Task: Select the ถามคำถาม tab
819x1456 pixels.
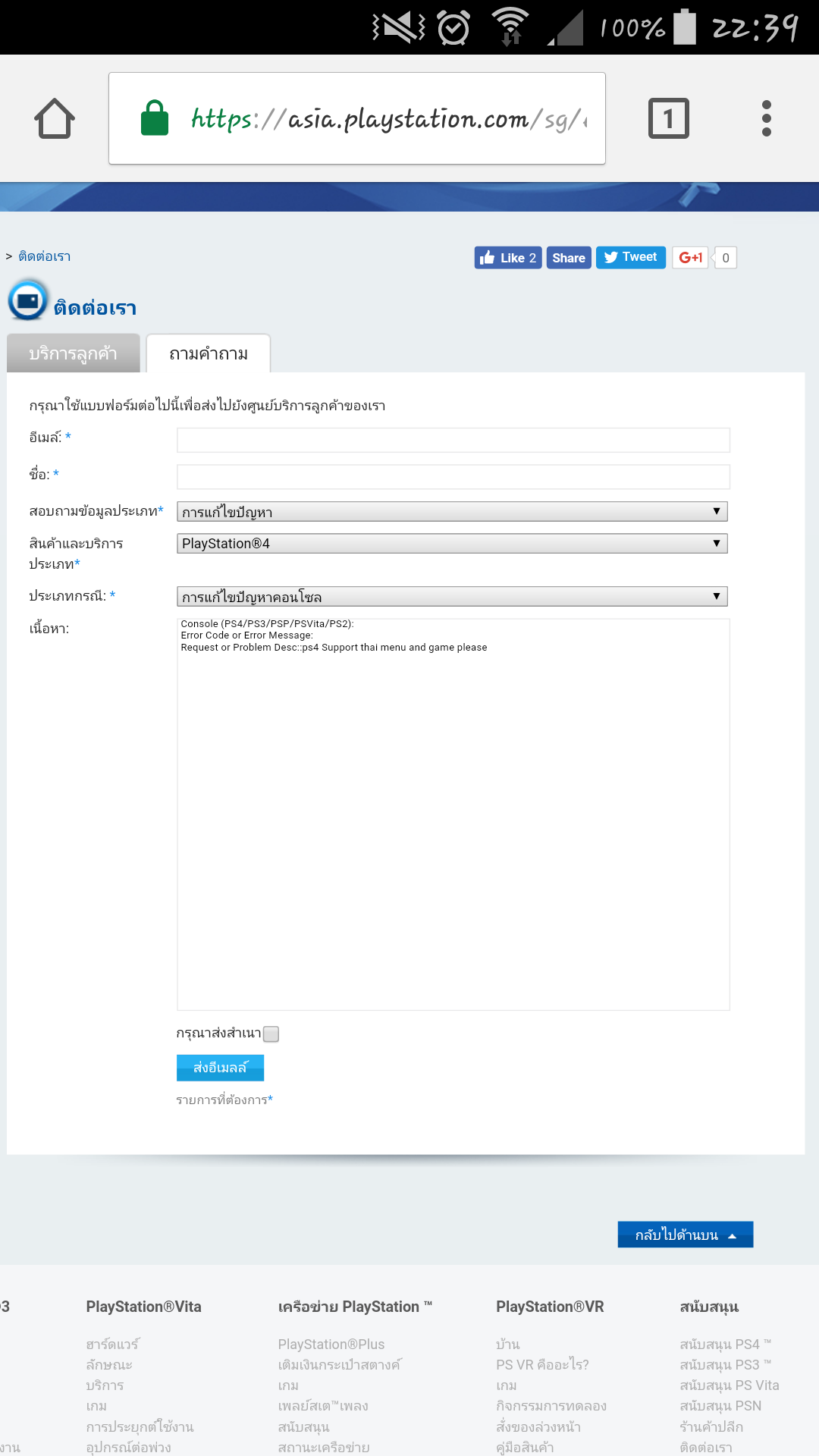Action: (x=209, y=353)
